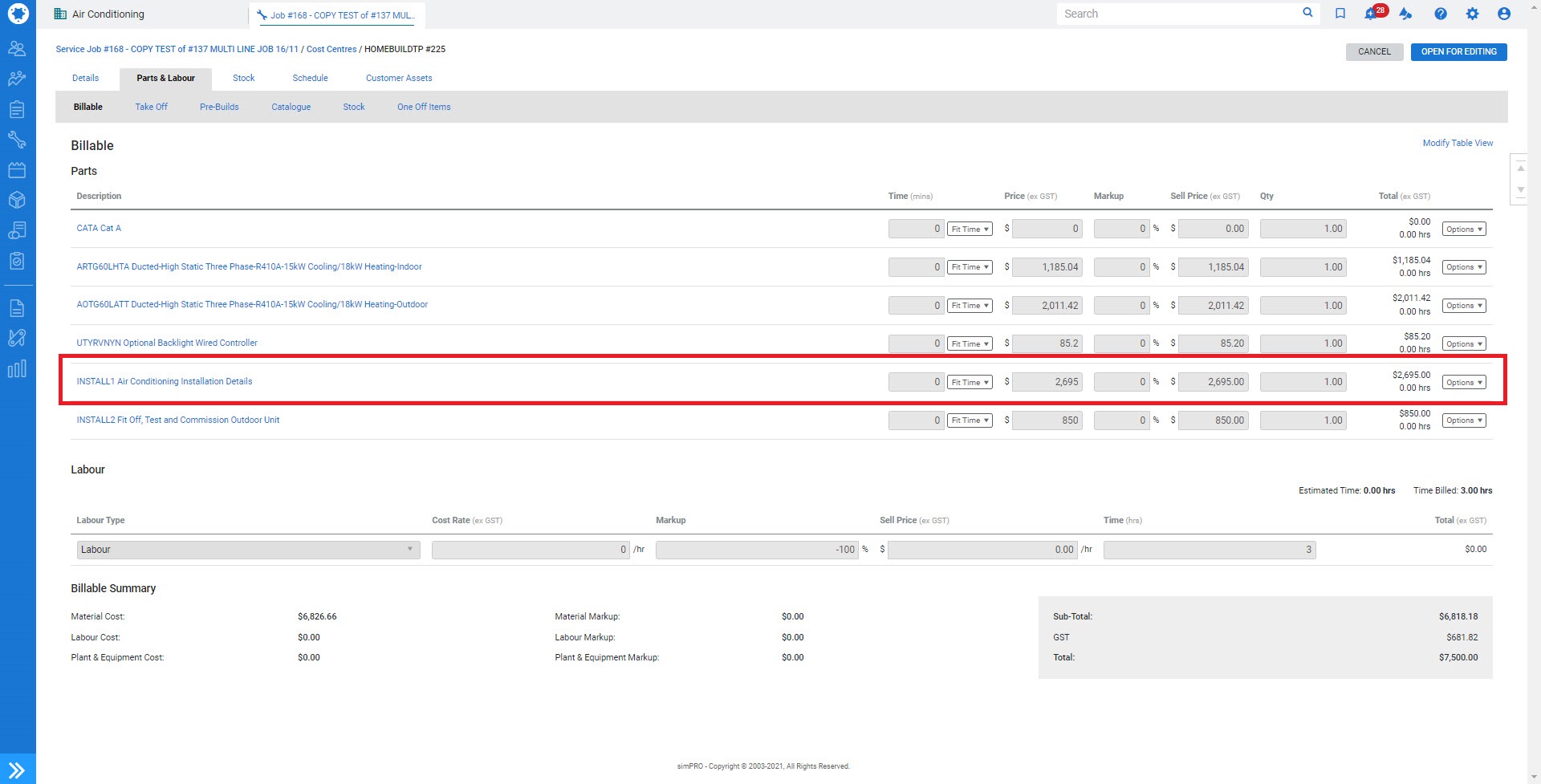Open Fit Time dropdown for INSTALL1 row
The width and height of the screenshot is (1541, 784).
[970, 382]
